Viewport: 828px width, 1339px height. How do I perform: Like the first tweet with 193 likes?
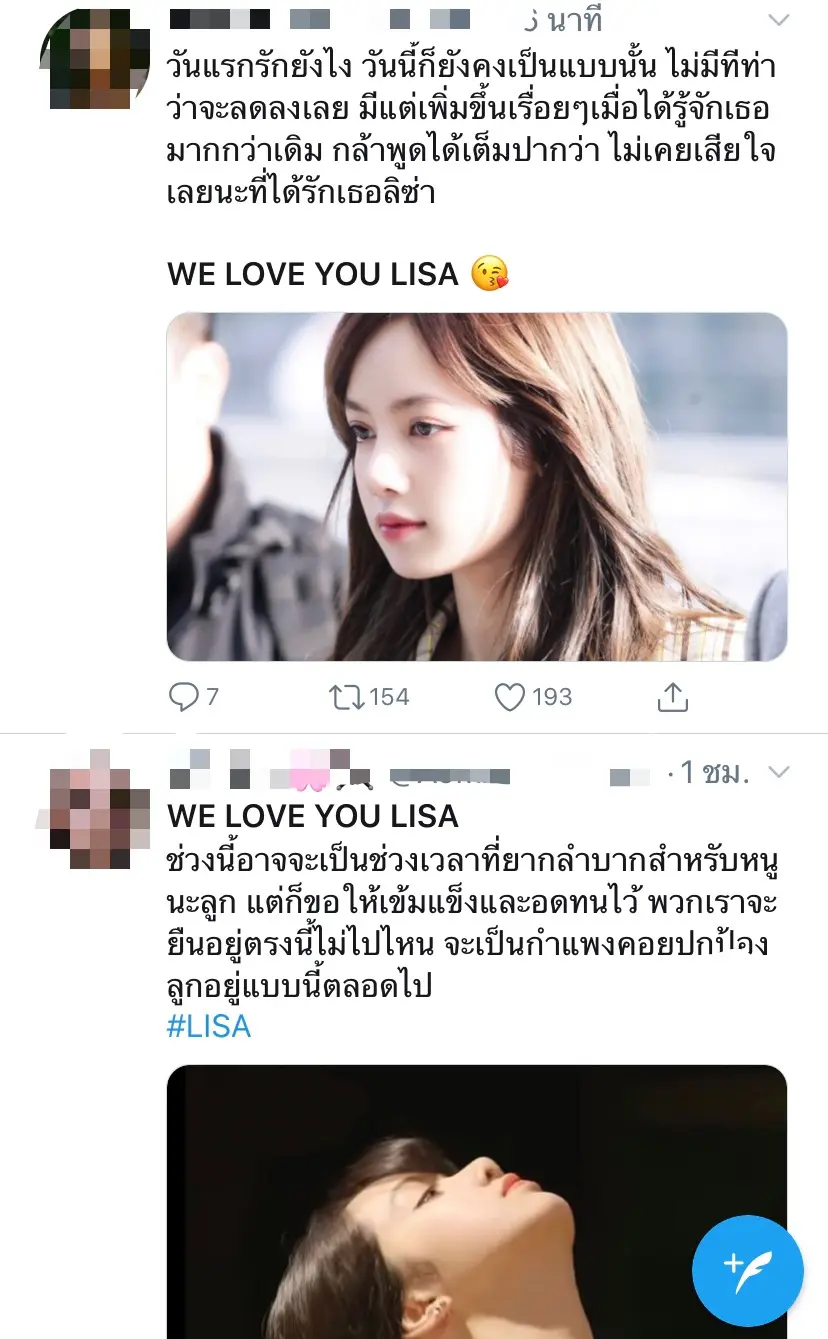[510, 697]
